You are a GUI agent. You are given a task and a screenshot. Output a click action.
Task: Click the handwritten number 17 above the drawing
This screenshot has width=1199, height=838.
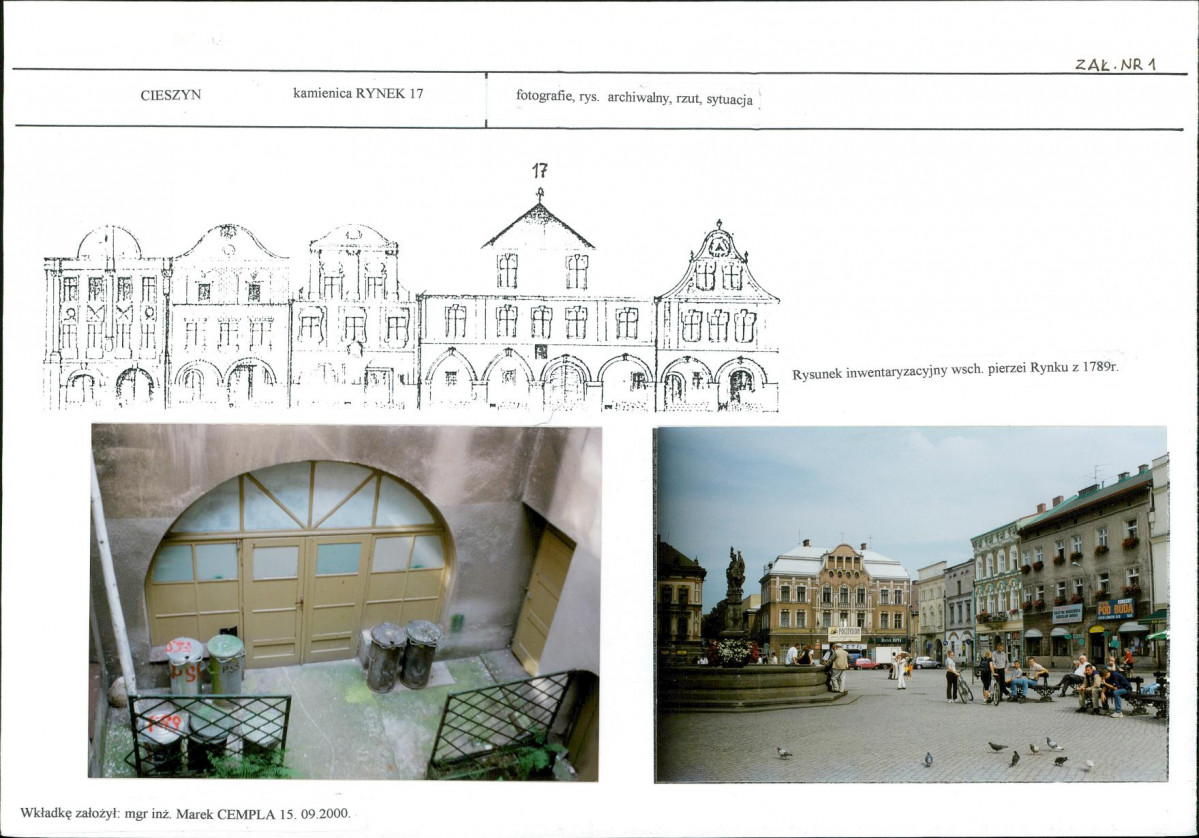pos(540,171)
